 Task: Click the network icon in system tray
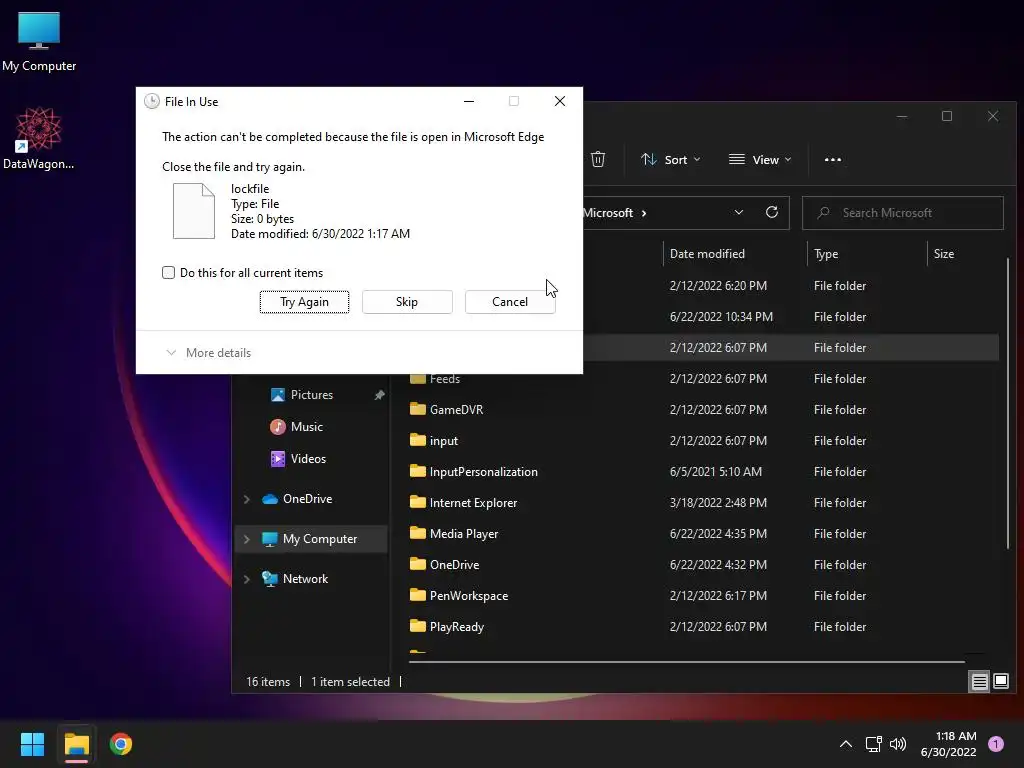click(x=873, y=744)
